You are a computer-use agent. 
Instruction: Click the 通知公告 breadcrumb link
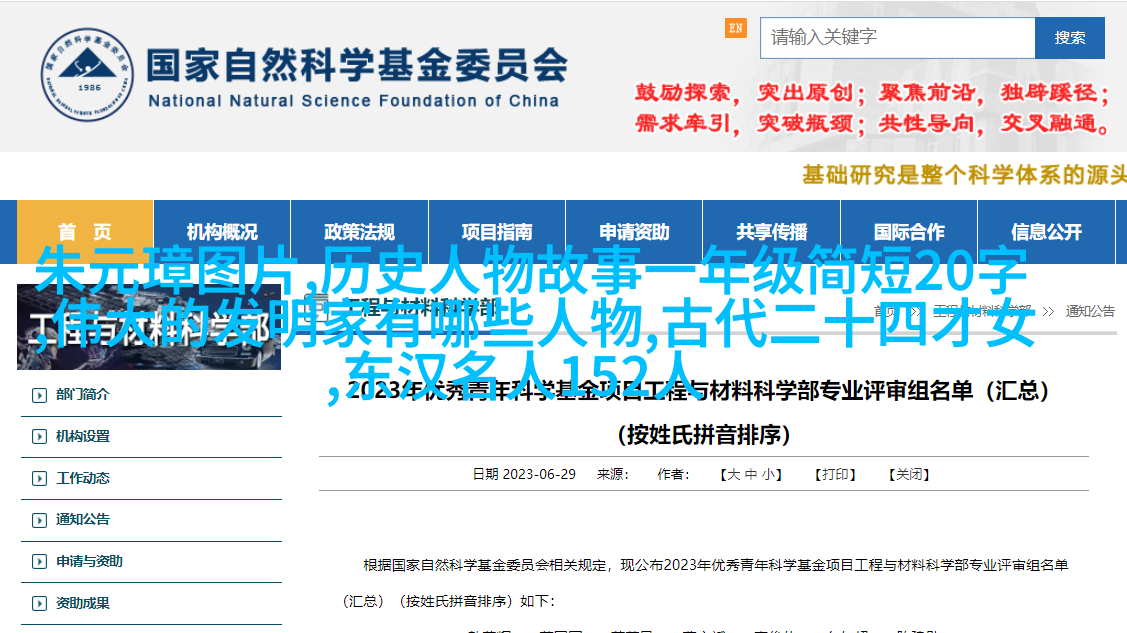(x=1090, y=311)
